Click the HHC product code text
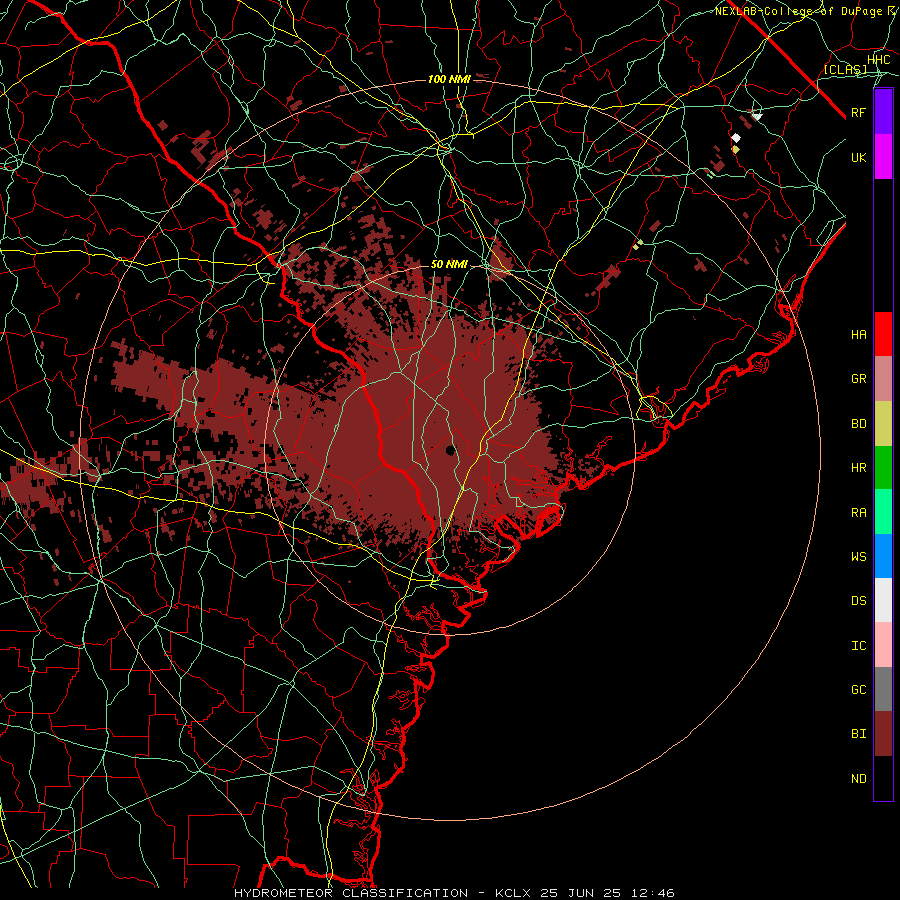 pyautogui.click(x=879, y=60)
